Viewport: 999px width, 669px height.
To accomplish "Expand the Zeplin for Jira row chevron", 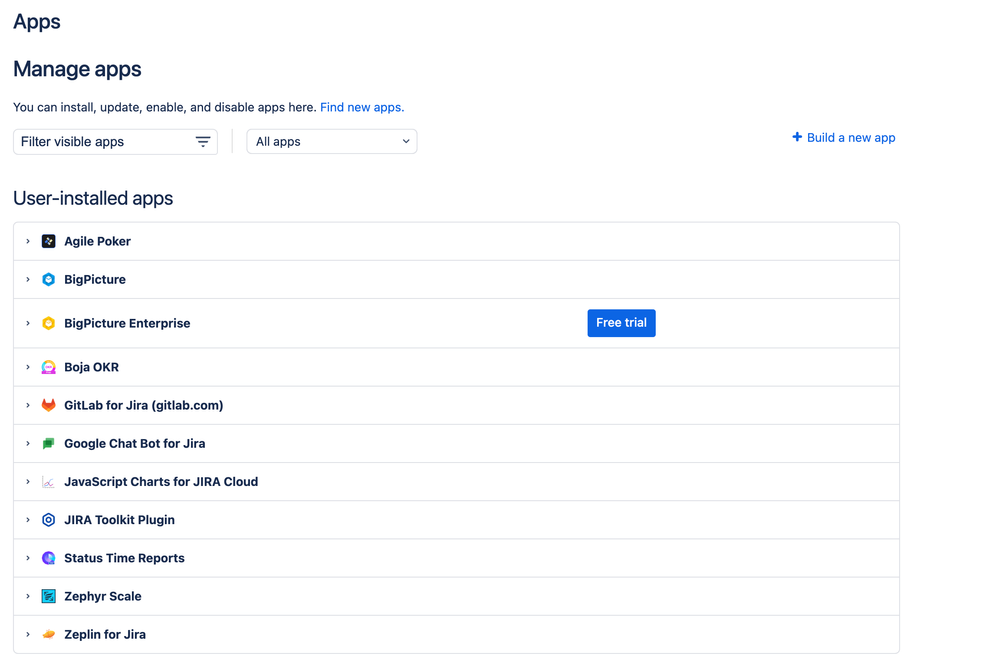I will point(28,635).
